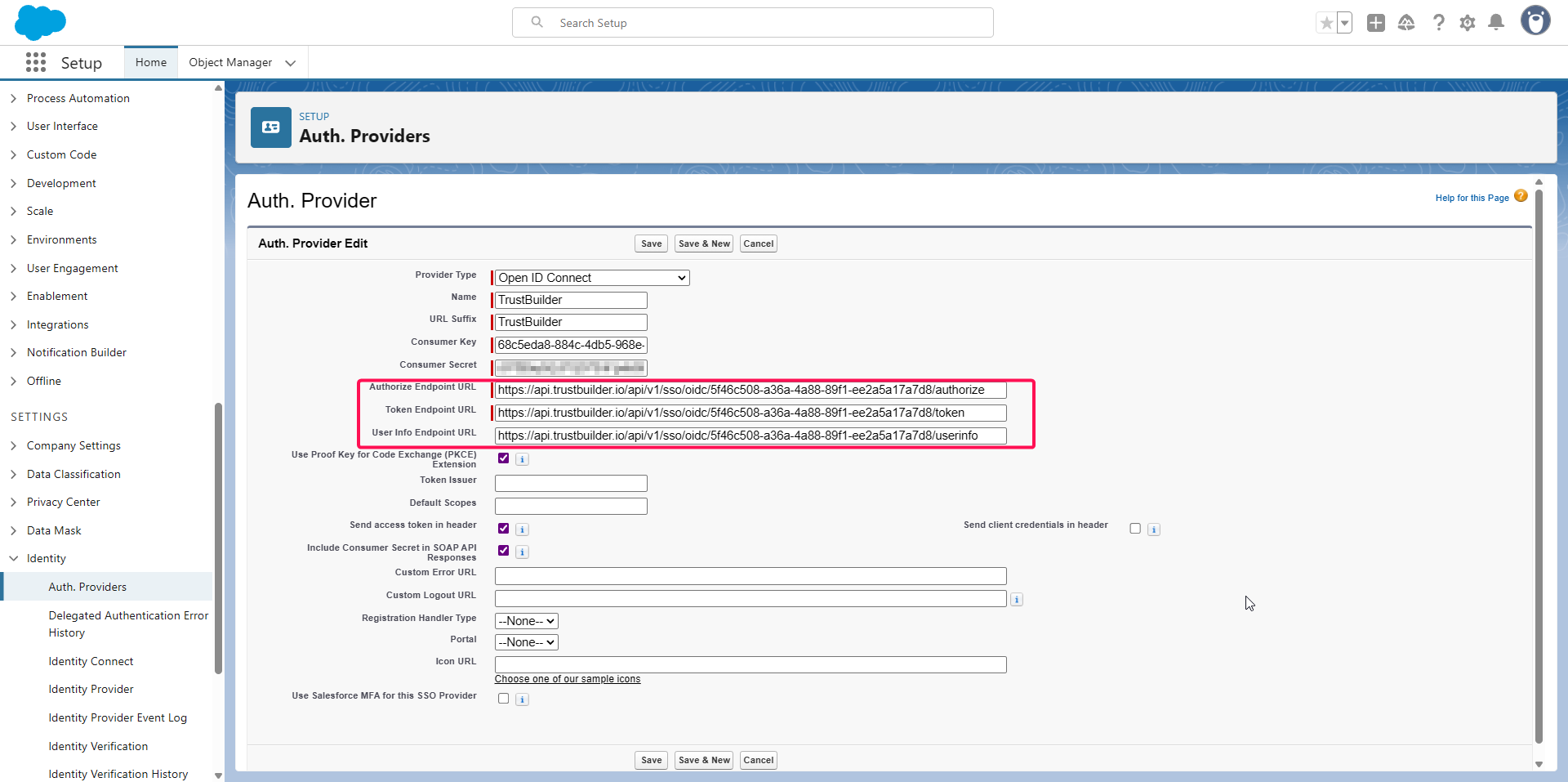Click the top Save & New button
The image size is (1568, 782).
[704, 244]
